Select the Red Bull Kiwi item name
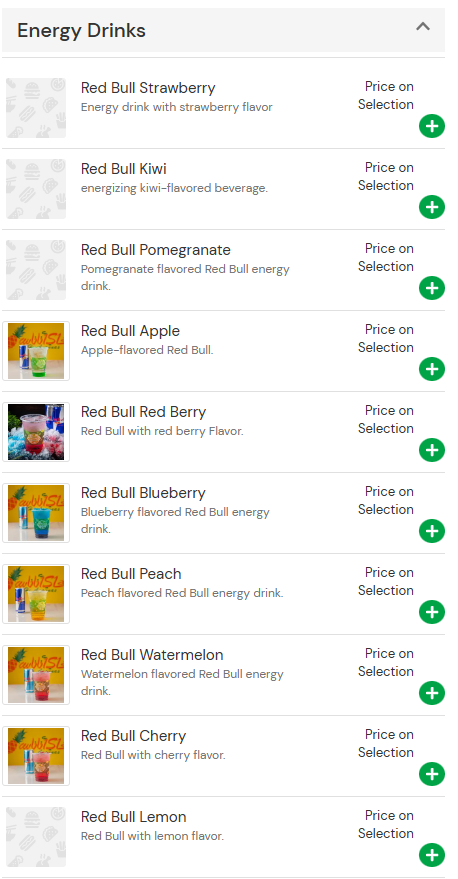The image size is (458, 879). (124, 169)
